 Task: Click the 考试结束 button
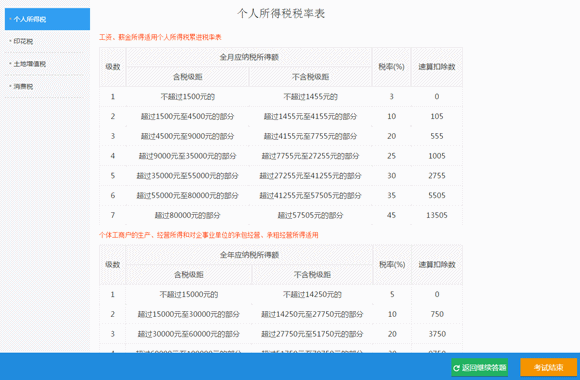point(548,367)
